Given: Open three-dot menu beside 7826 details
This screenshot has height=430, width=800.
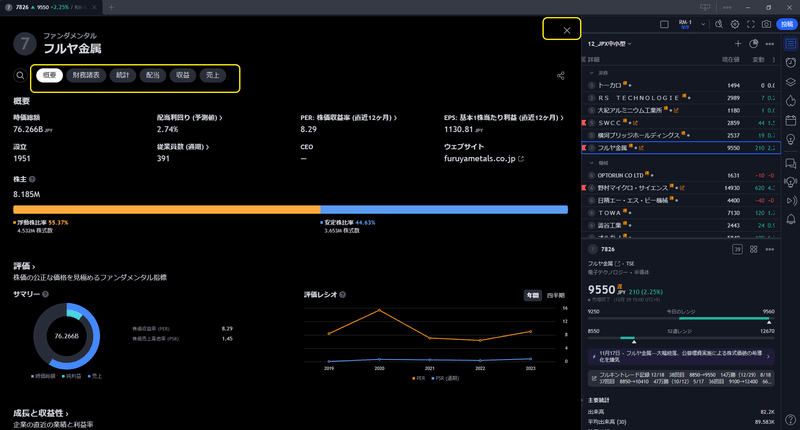Looking at the screenshot, I should 769,249.
